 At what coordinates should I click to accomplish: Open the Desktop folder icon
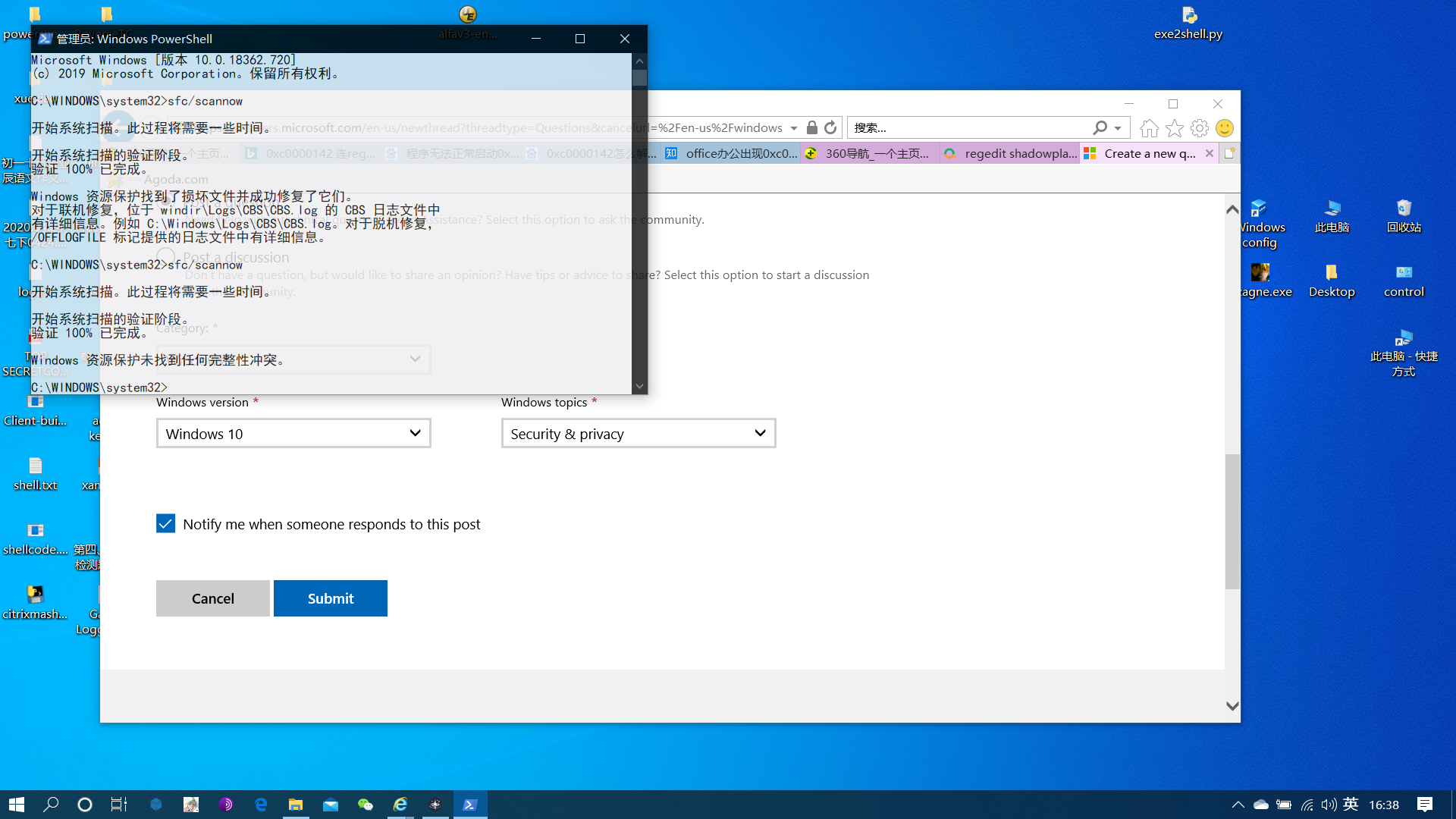pyautogui.click(x=1332, y=281)
